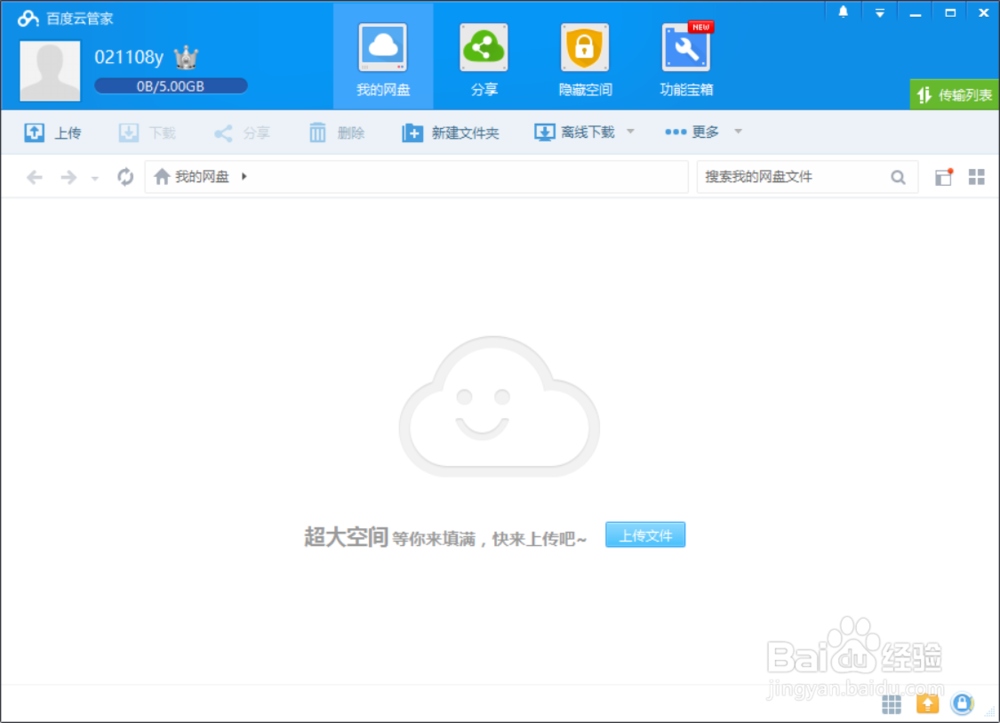
Task: Enter the 隐藏空间 hidden space
Action: 584,57
